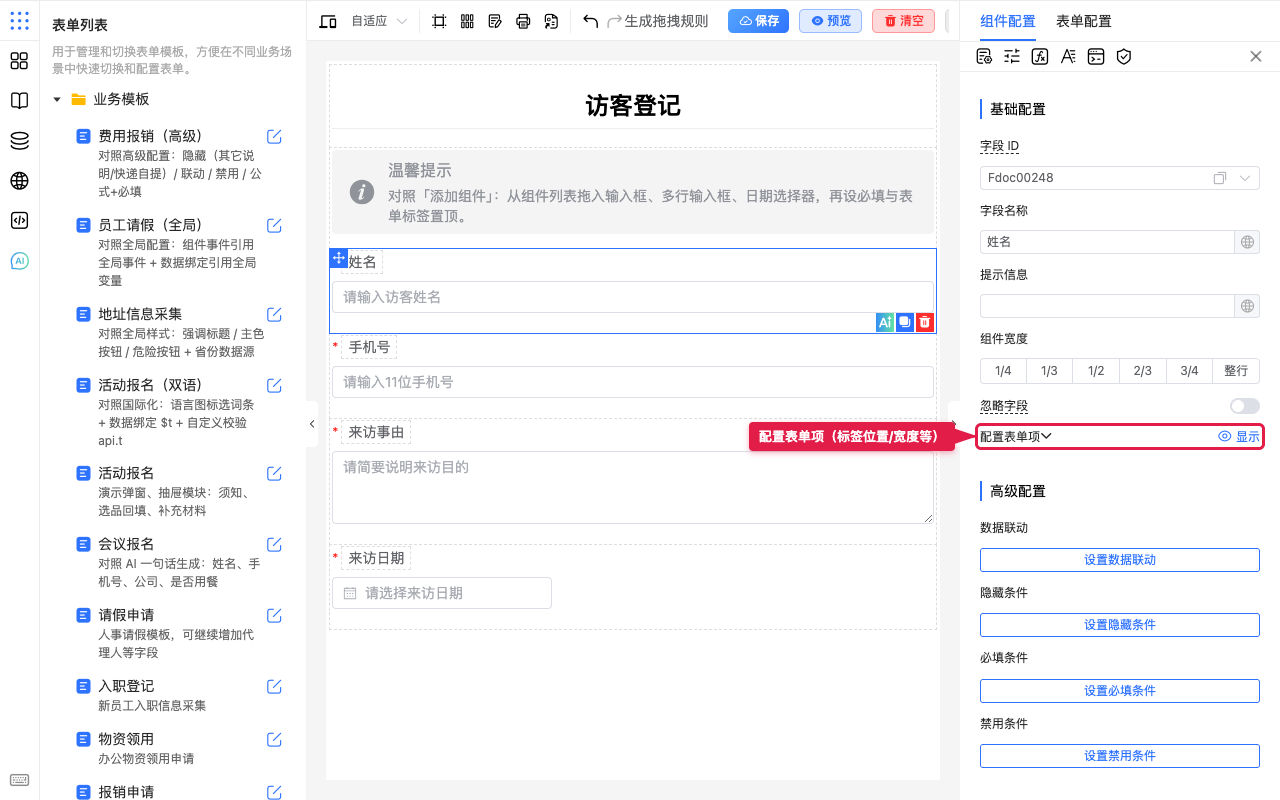Click the undo arrow in the toolbar
Image resolution: width=1280 pixels, height=800 pixels.
coord(591,21)
